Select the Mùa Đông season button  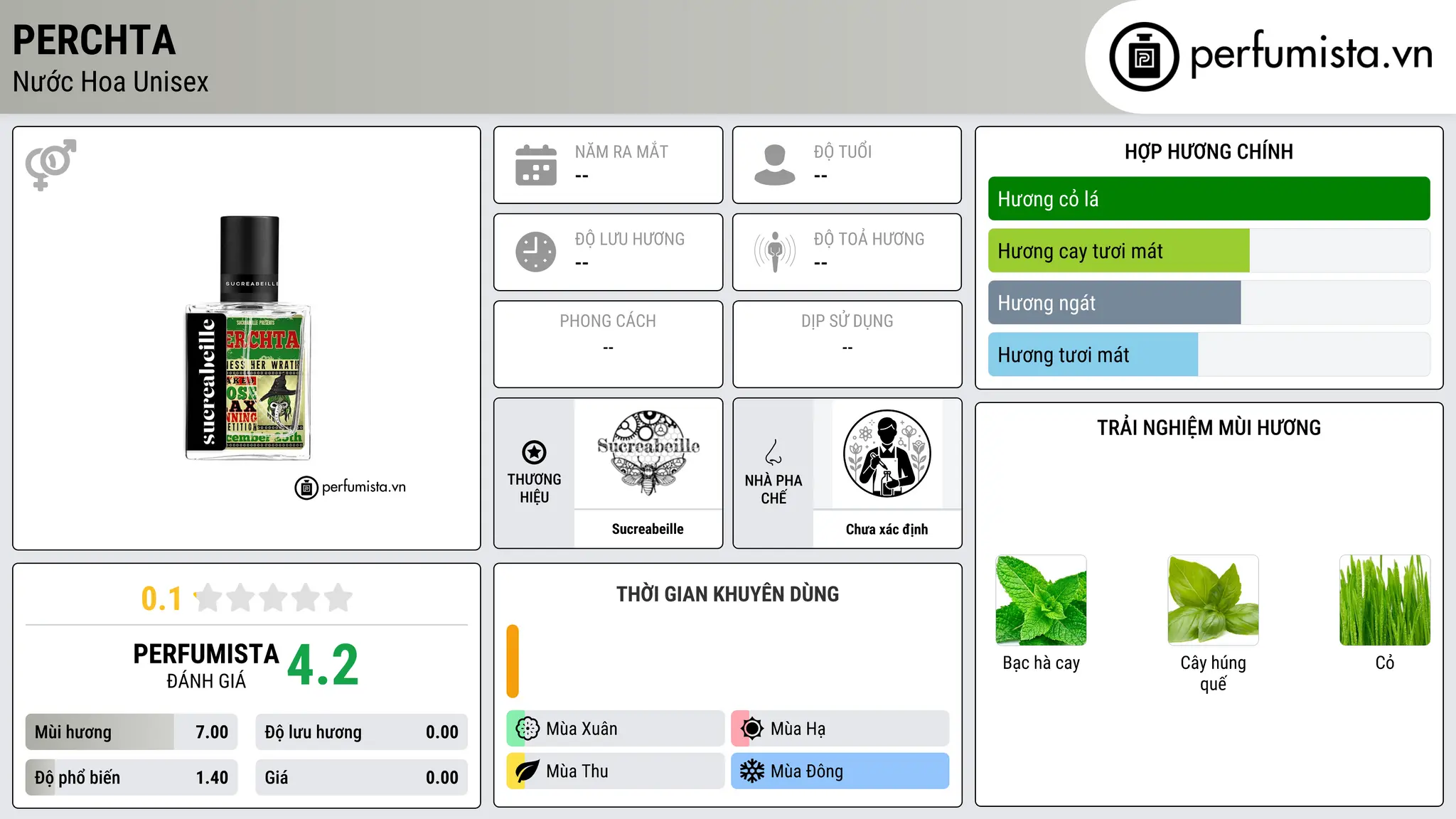coord(840,771)
